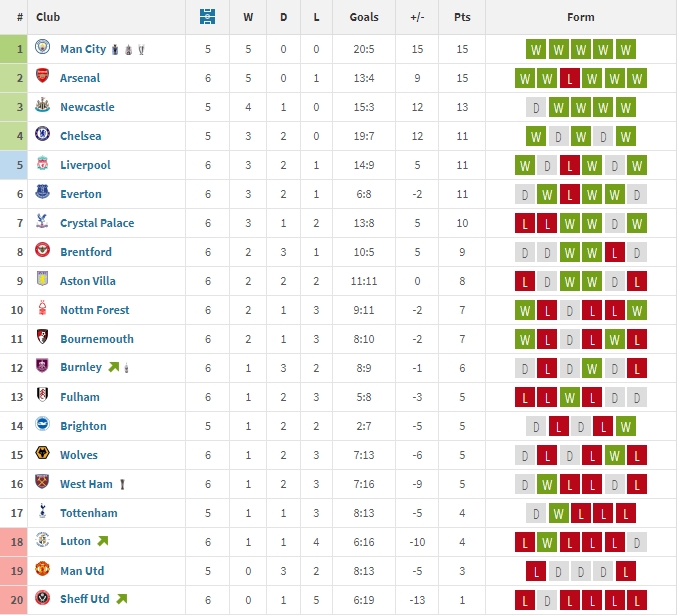Click Sheff Utd's green promoted arrow icon
677x615 pixels.
(122, 599)
